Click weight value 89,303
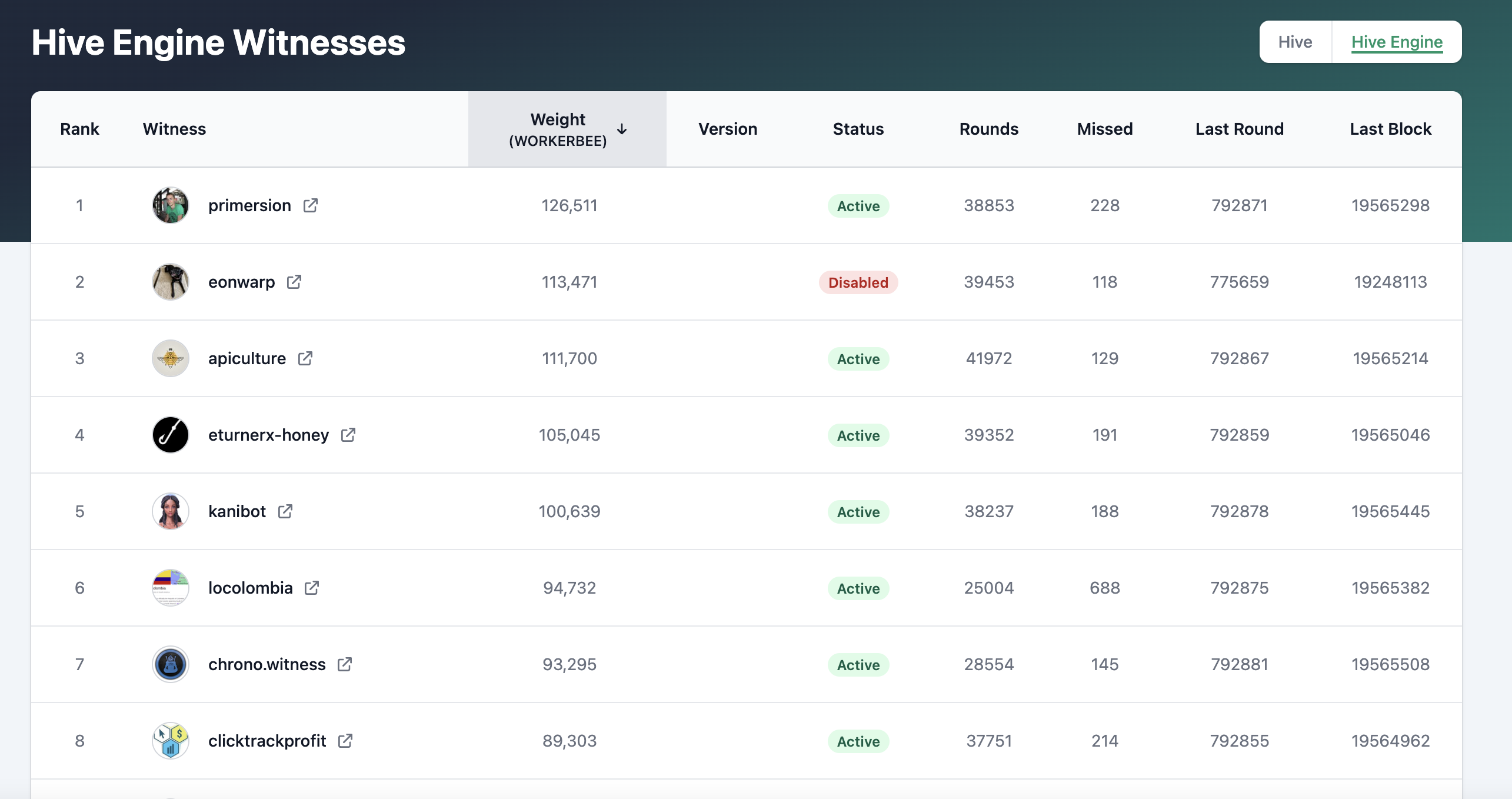Screen dimensions: 1512x799 570,741
